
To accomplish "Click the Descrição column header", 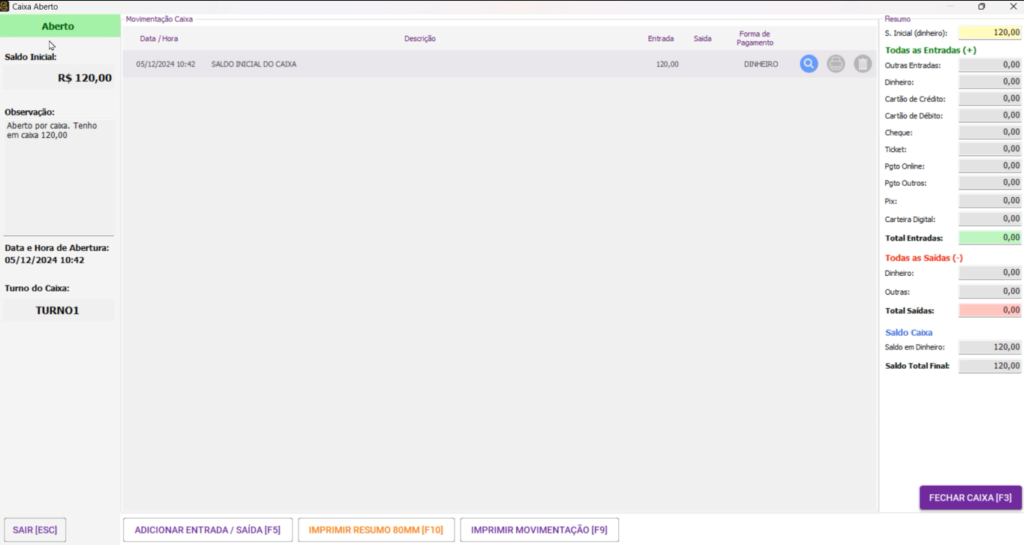I will (420, 39).
